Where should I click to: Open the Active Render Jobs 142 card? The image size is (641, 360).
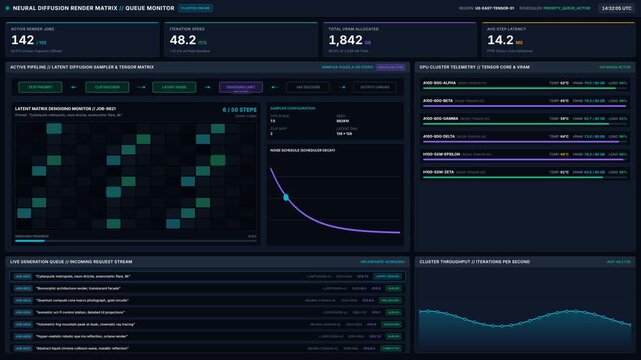(x=83, y=40)
